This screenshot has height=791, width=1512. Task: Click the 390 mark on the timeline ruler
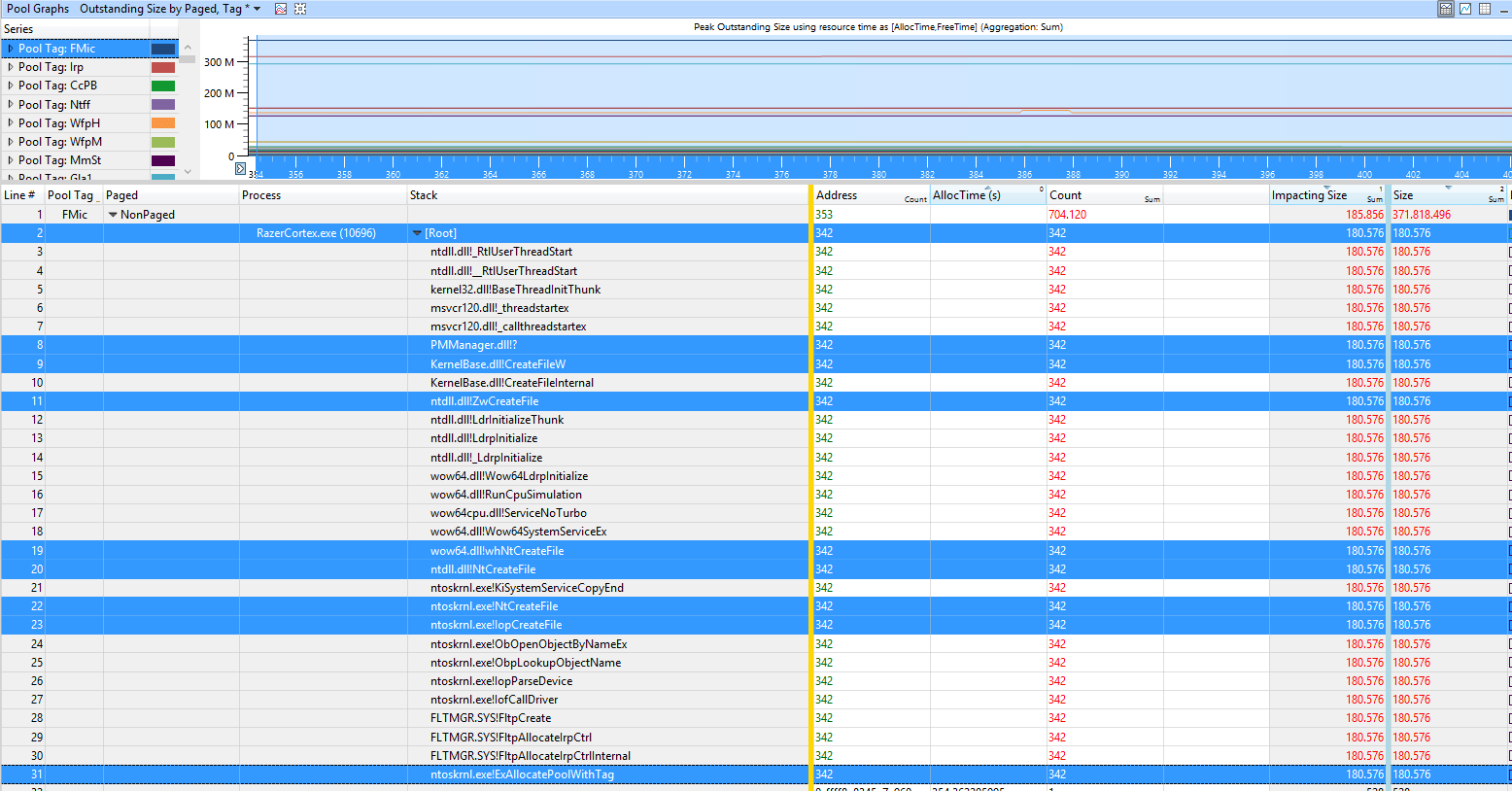click(1121, 174)
